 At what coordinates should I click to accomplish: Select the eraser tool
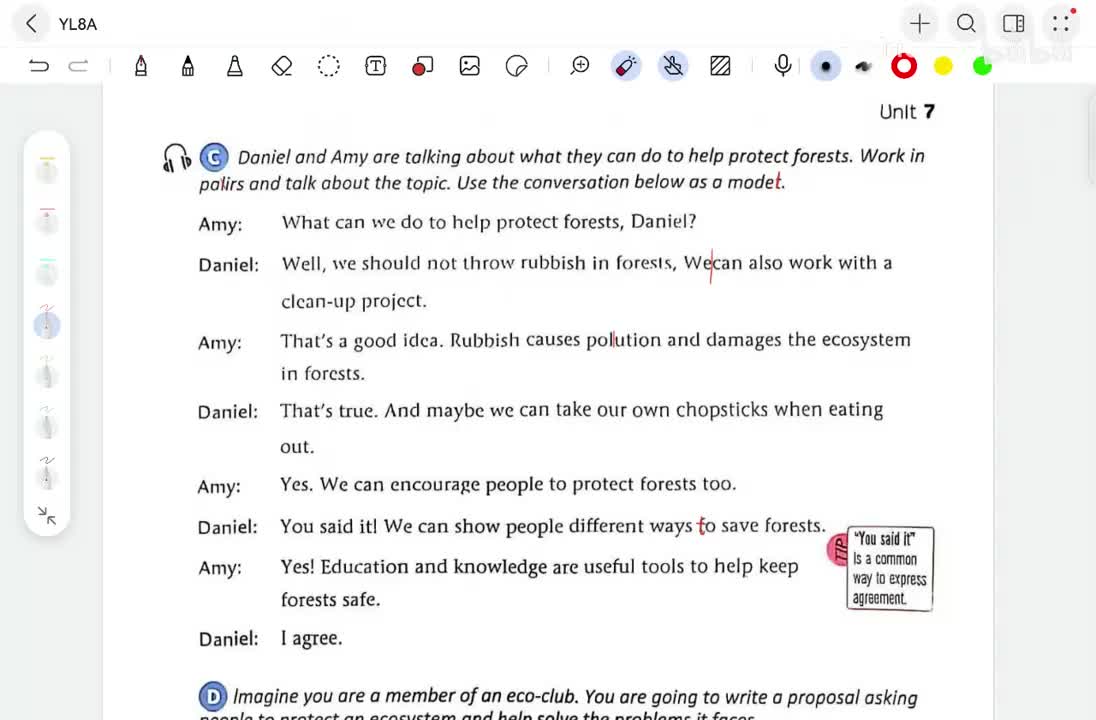click(282, 66)
